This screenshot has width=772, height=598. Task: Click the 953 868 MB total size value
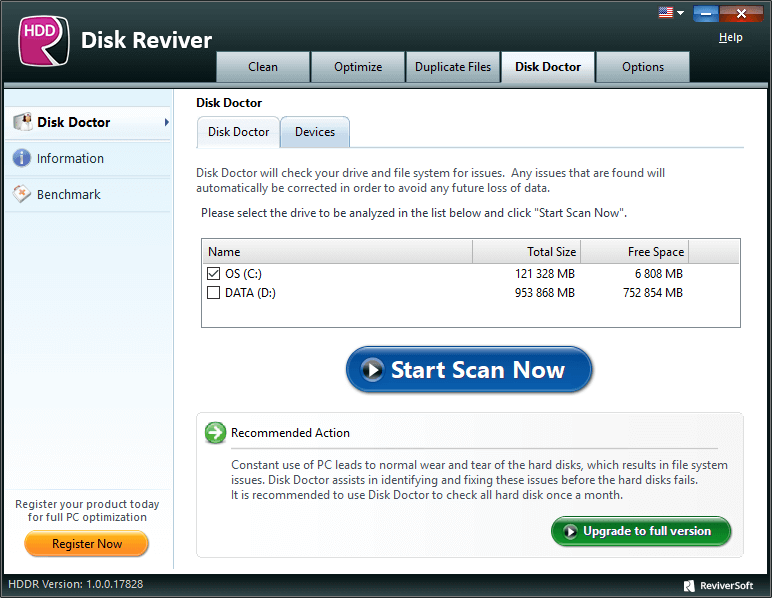pyautogui.click(x=545, y=293)
